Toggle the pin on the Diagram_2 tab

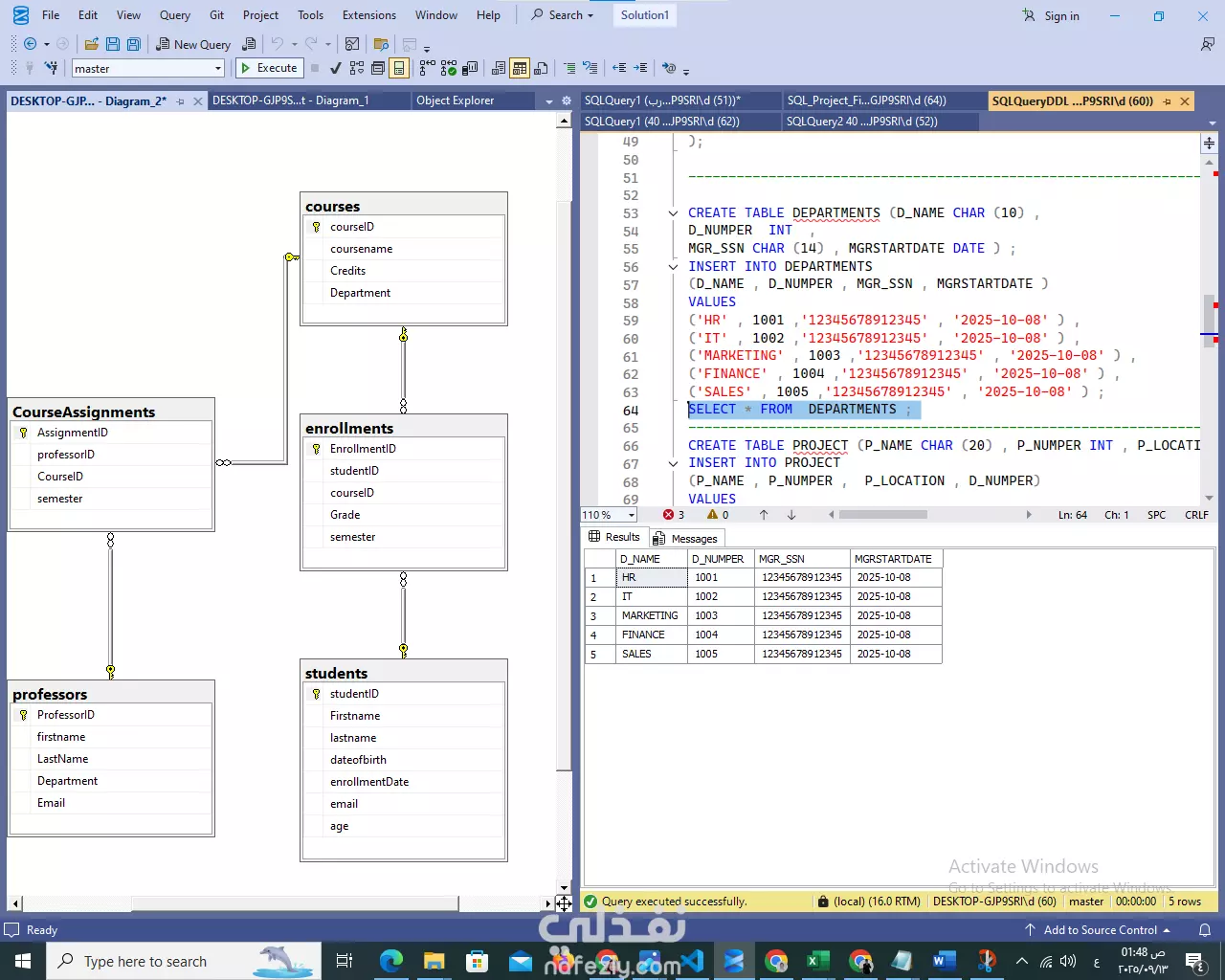(x=180, y=101)
